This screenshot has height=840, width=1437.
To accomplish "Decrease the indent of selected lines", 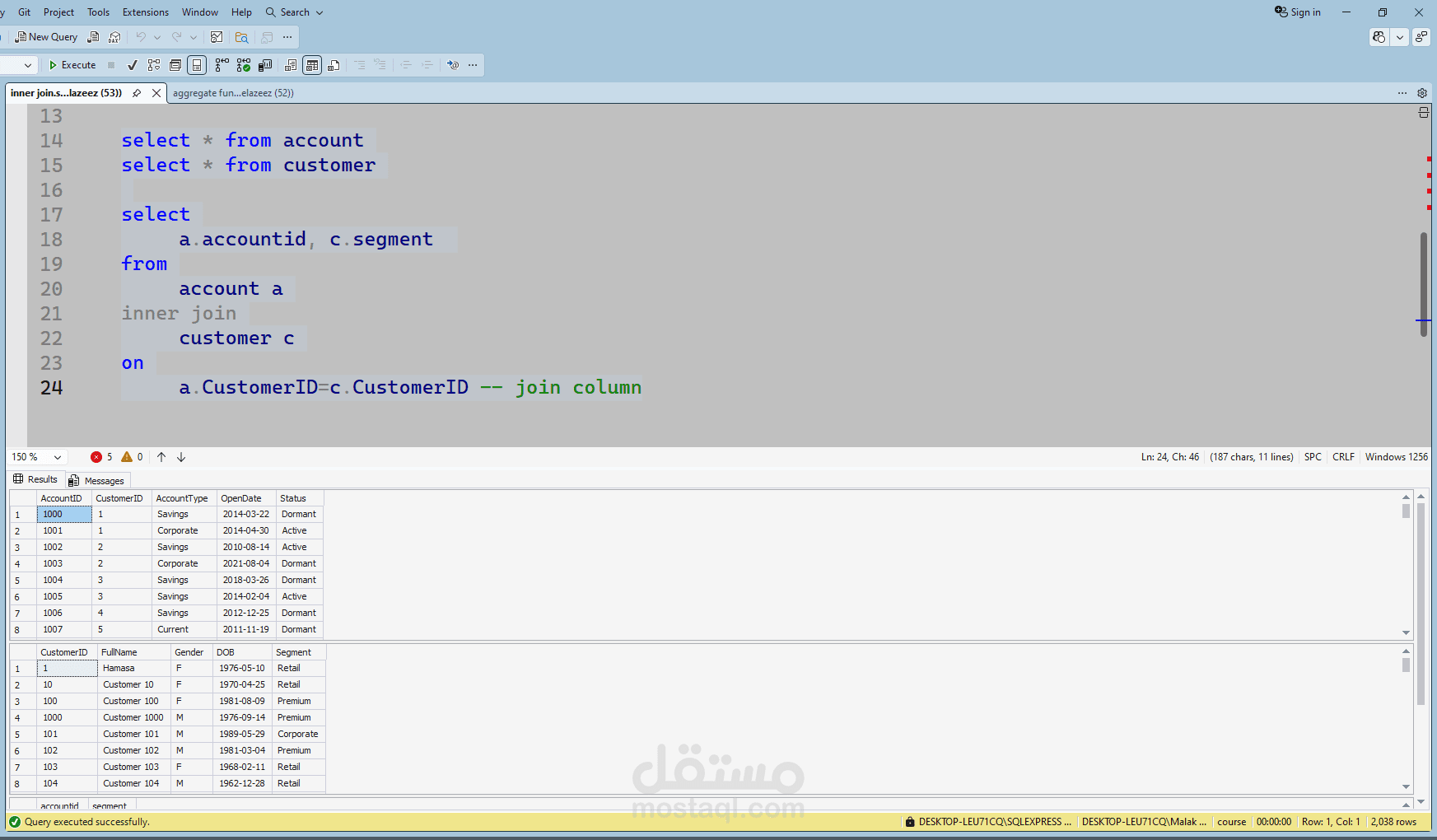I will (x=406, y=65).
